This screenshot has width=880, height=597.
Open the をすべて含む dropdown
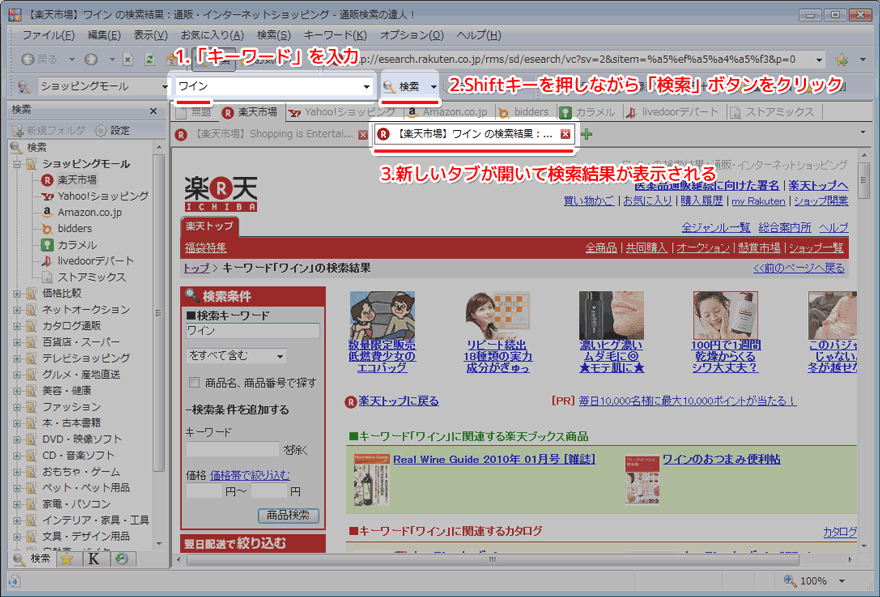point(236,356)
